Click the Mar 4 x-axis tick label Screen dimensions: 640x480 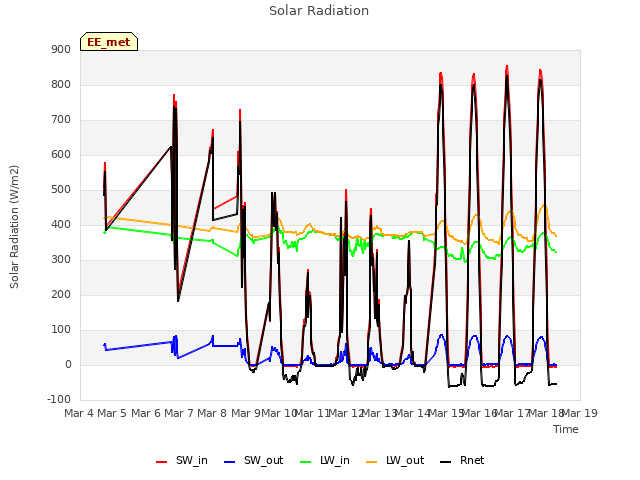(79, 413)
